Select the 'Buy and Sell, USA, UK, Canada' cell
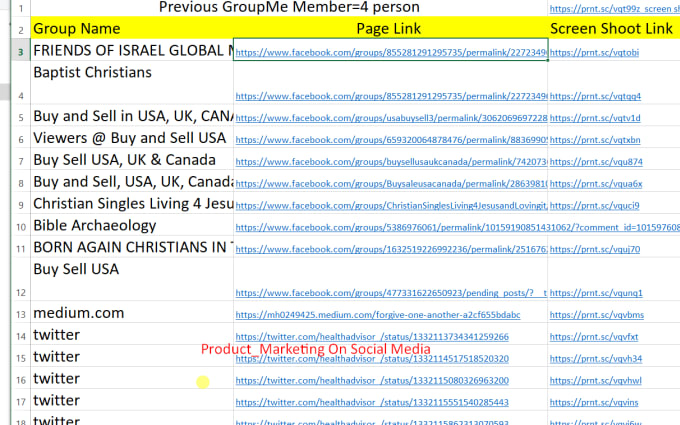Screen dimensions: 680x425 [x=132, y=181]
